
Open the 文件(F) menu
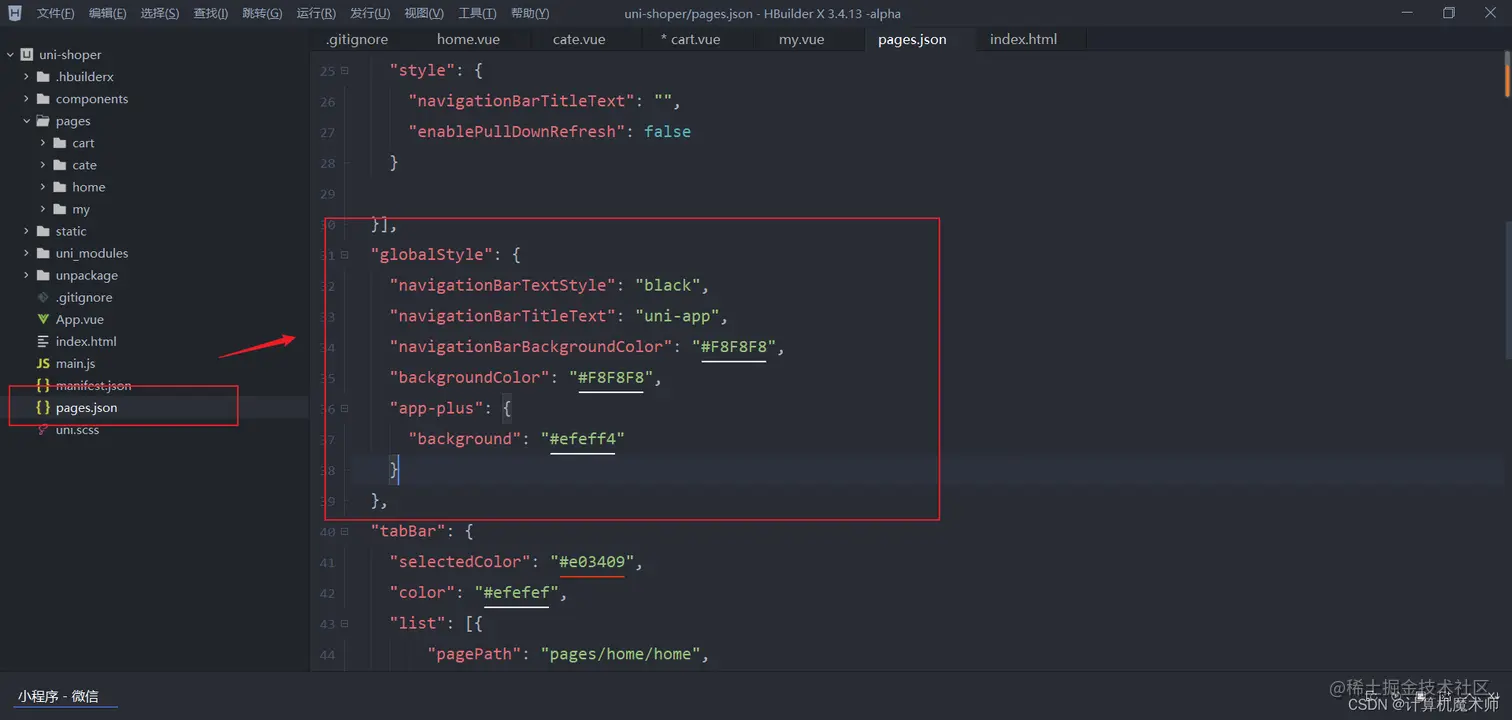56,13
